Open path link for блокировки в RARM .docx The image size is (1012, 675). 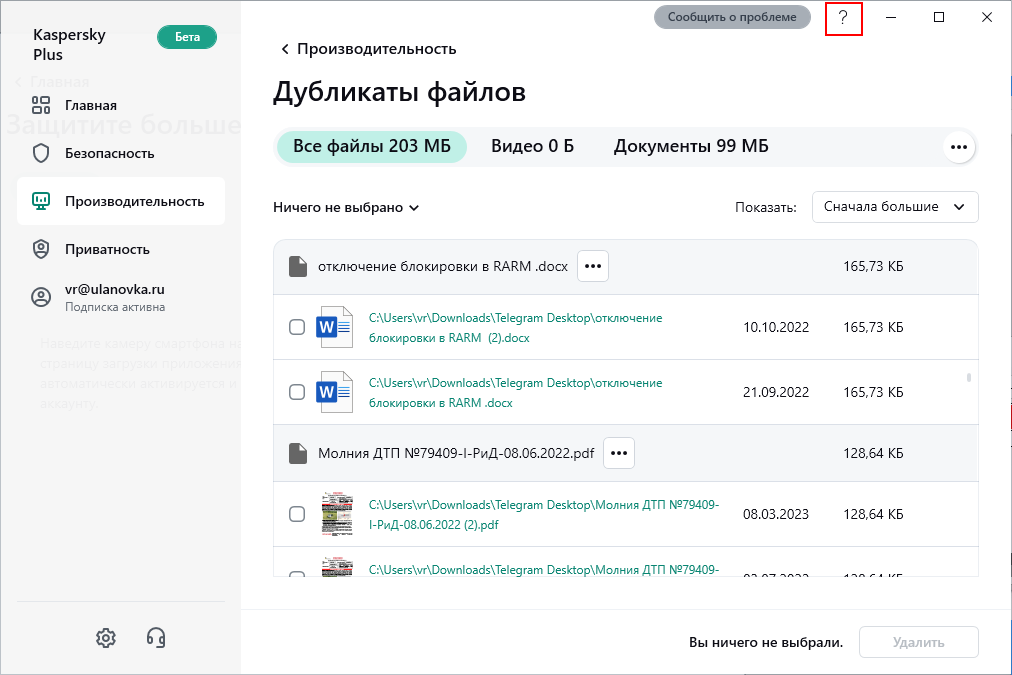(515, 393)
